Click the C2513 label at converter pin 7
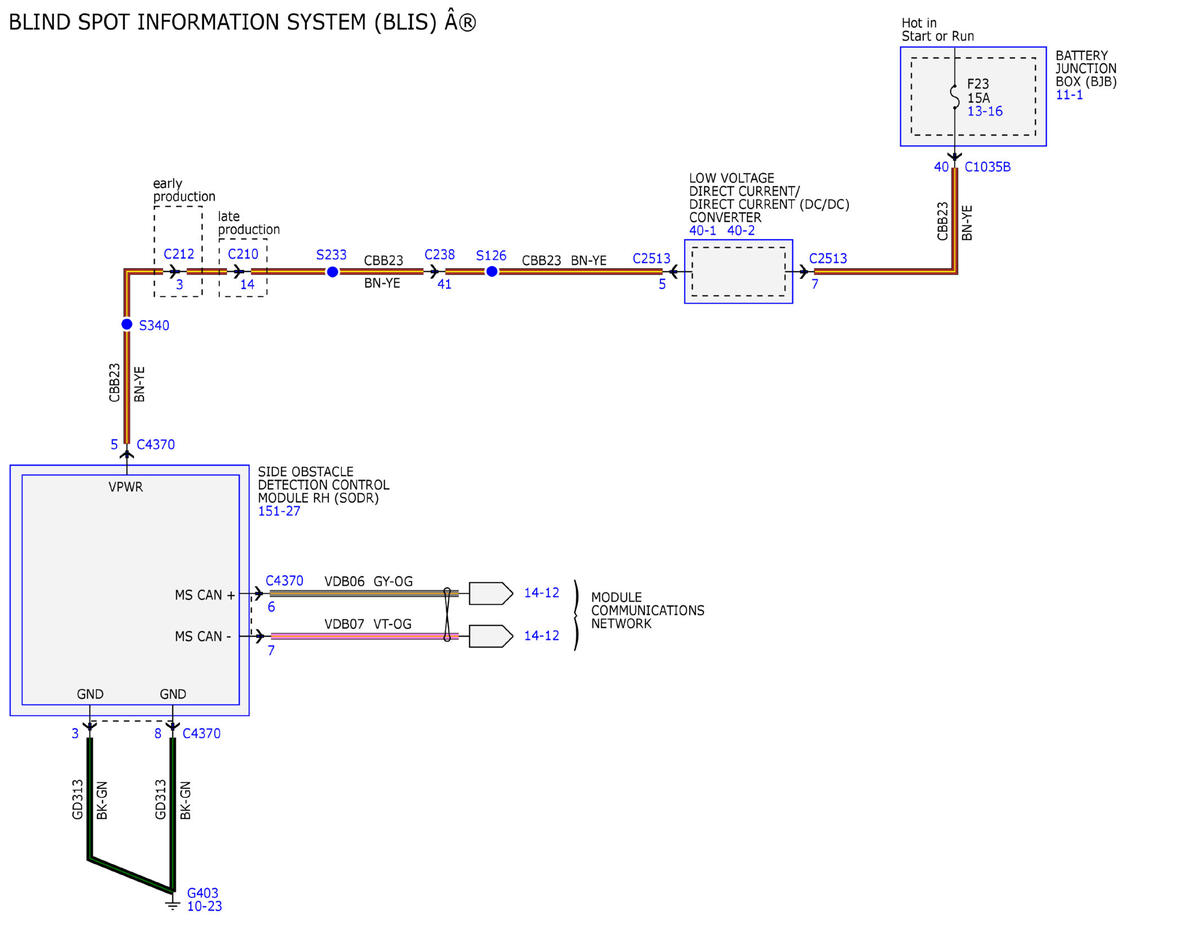Viewport: 1200px width, 927px height. pyautogui.click(x=828, y=258)
